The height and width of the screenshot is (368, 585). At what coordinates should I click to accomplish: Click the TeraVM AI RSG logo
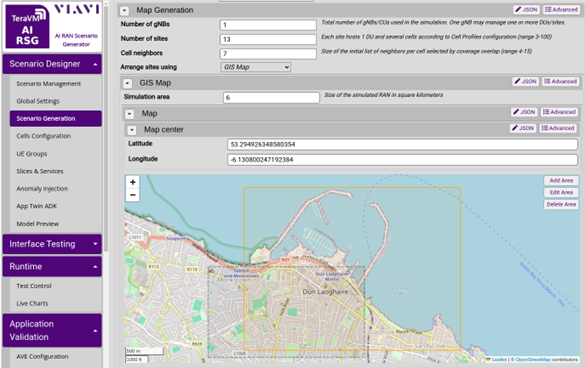[x=28, y=26]
